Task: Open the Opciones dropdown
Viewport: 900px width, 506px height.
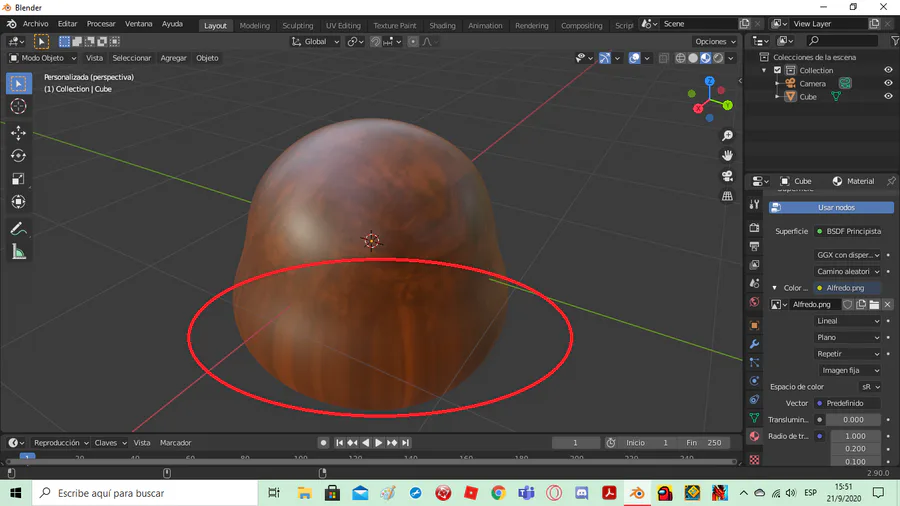Action: (715, 41)
